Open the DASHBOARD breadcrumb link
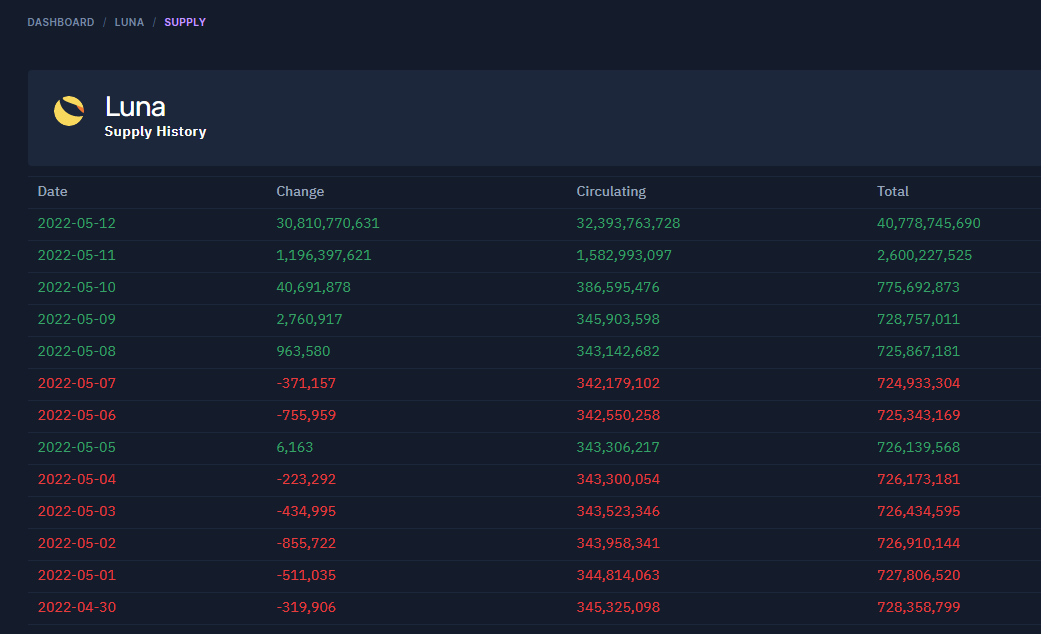 (x=60, y=22)
